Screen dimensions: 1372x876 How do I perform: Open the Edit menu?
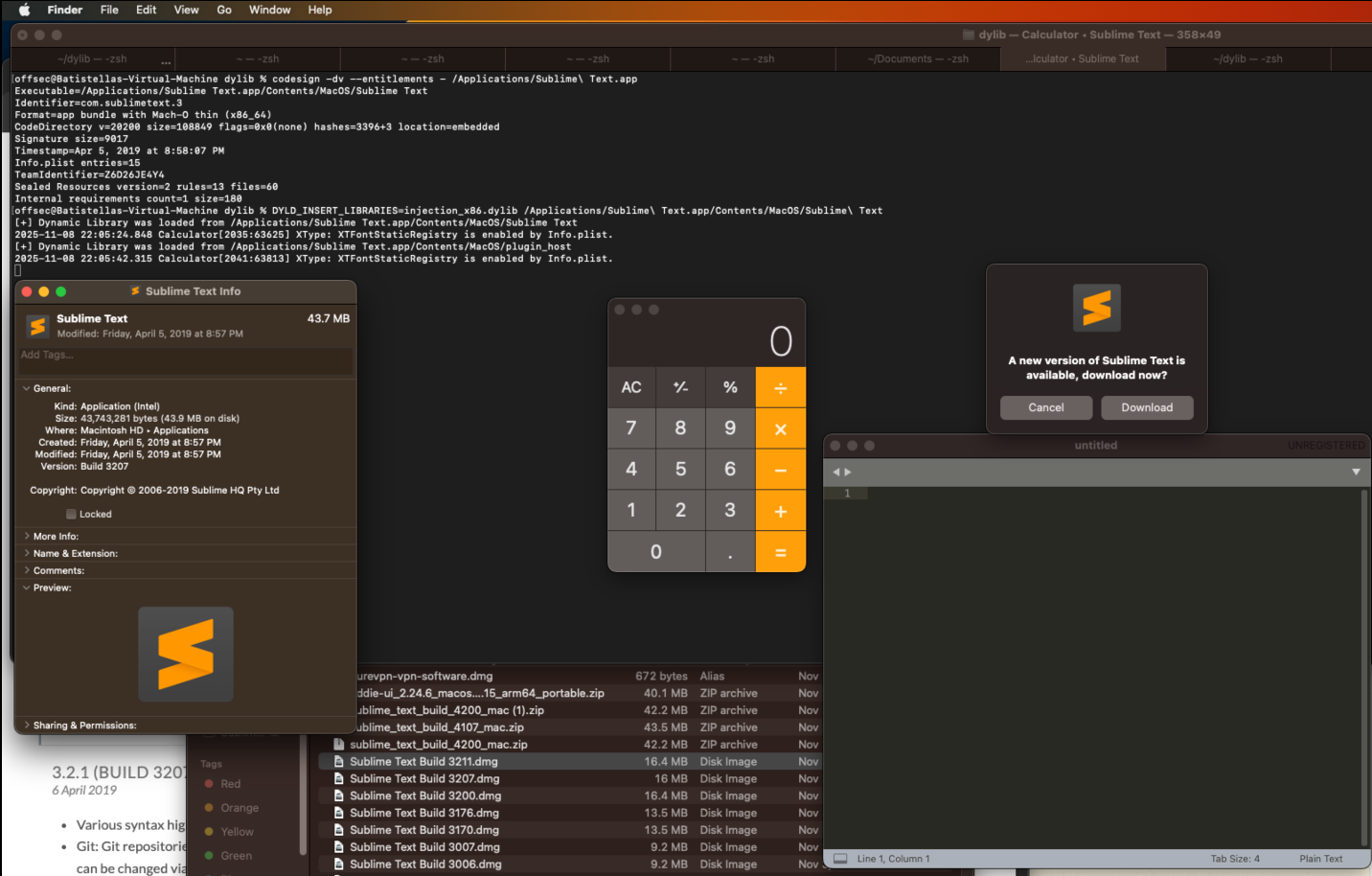coord(147,10)
